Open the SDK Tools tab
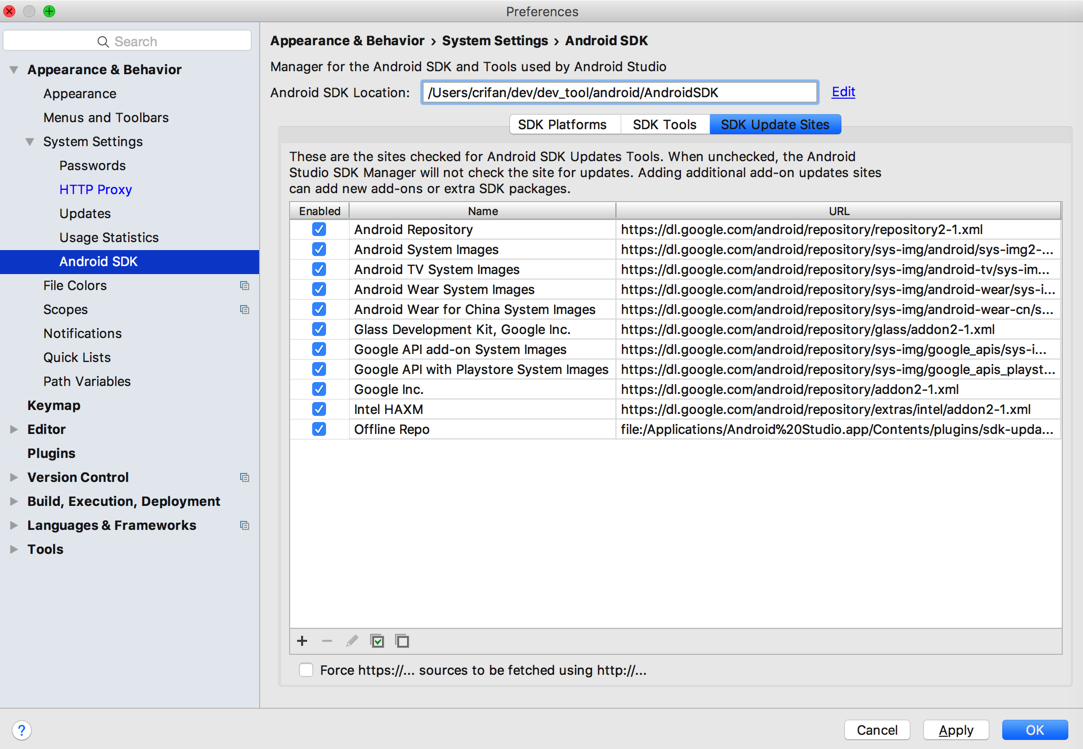This screenshot has width=1083, height=749. pos(664,125)
